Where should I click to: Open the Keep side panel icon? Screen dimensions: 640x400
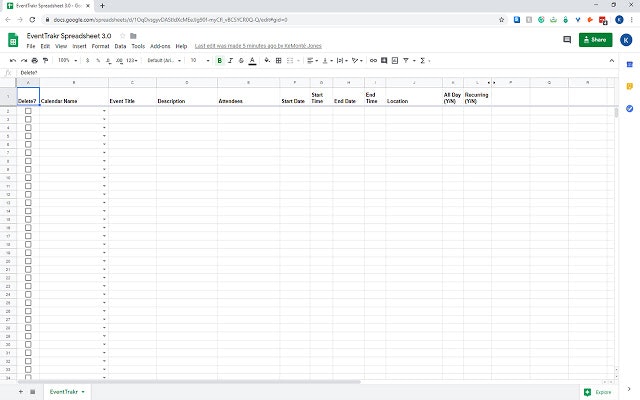click(629, 87)
